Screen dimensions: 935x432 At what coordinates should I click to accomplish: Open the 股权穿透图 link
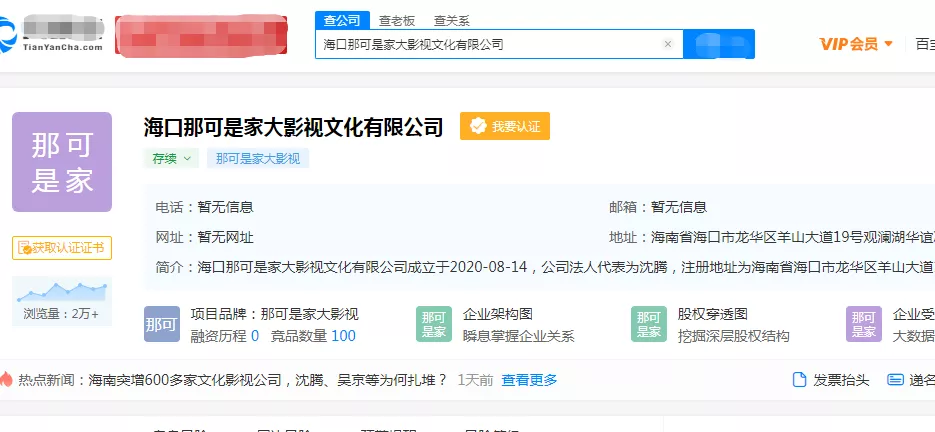click(x=712, y=314)
